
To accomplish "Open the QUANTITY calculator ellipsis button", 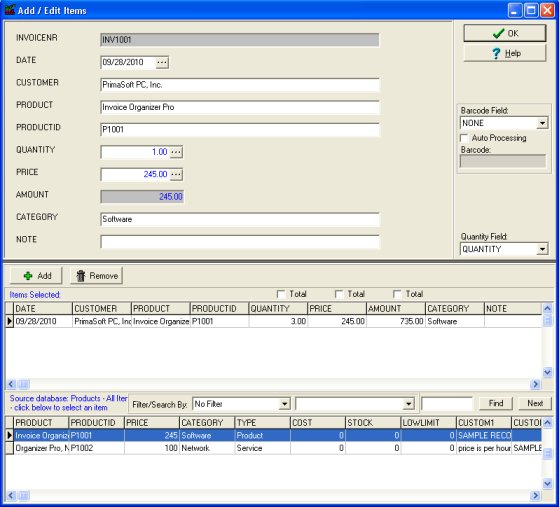I will coord(176,152).
